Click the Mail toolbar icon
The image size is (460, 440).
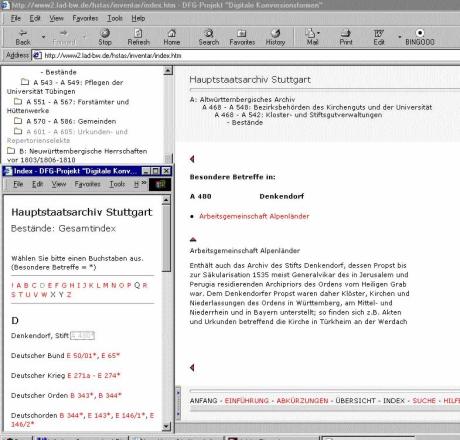(x=311, y=37)
